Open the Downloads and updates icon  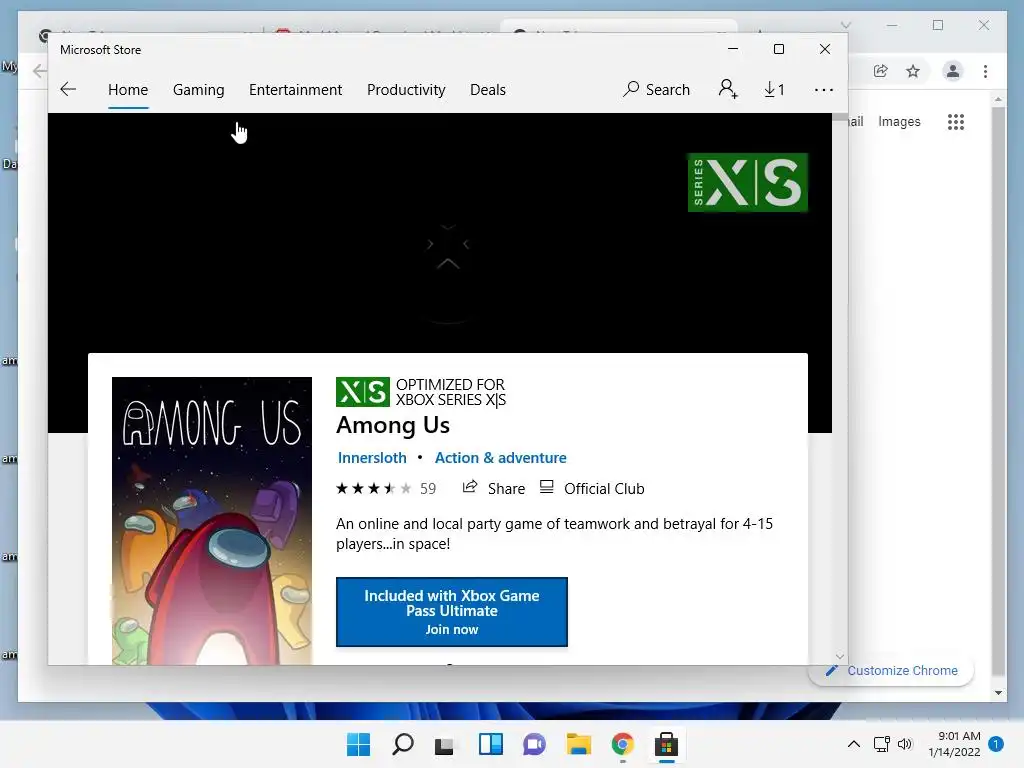click(774, 89)
